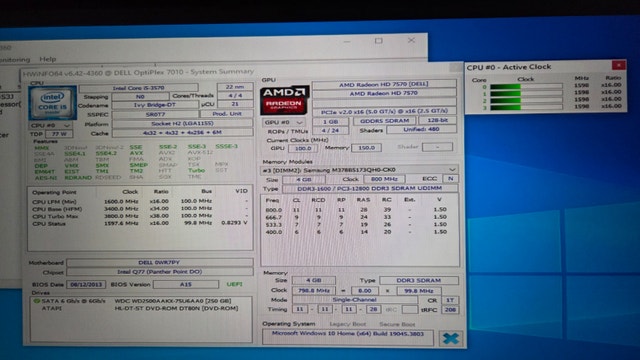The width and height of the screenshot is (640, 360).
Task: Click the 128-bit bus width field
Action: [x=438, y=120]
